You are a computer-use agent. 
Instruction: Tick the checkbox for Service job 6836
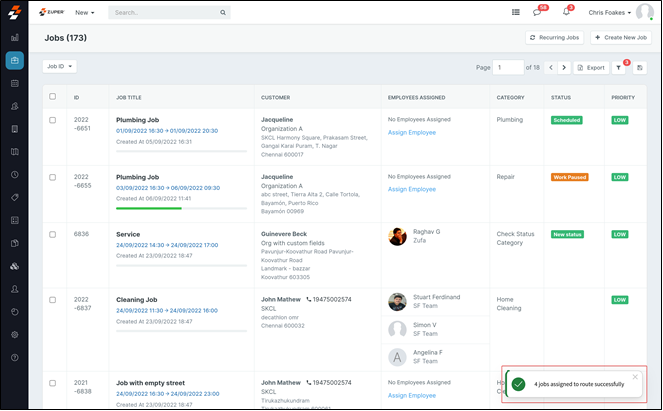click(53, 234)
